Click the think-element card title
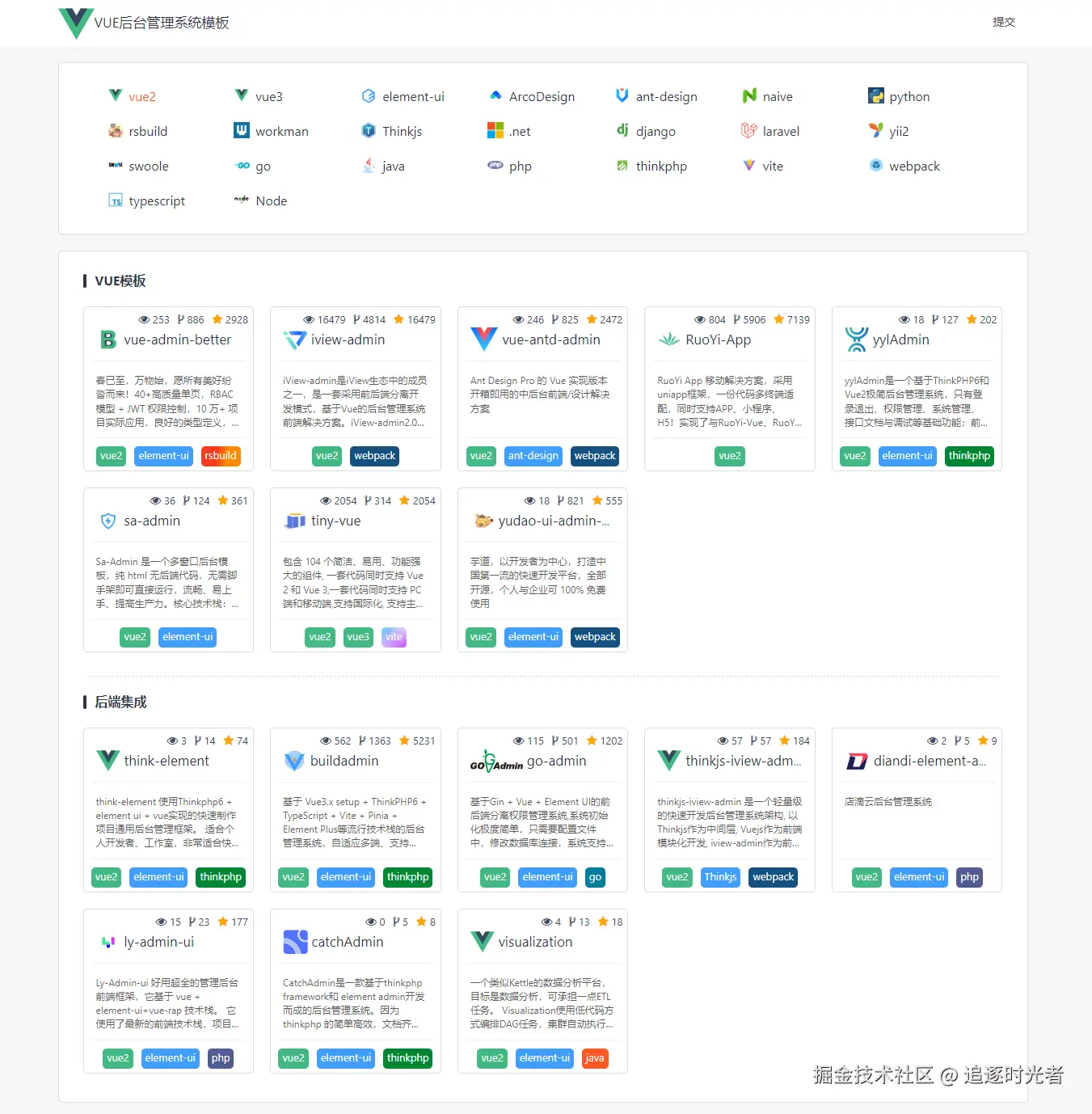The image size is (1092, 1114). click(x=167, y=761)
